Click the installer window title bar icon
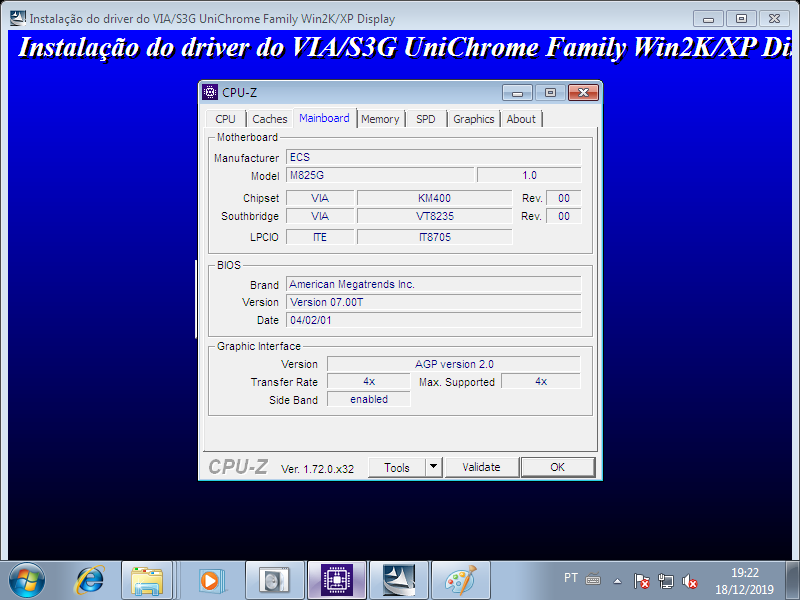 tap(18, 18)
